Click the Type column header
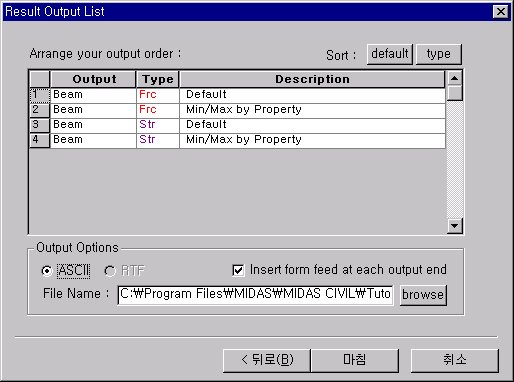 click(x=158, y=79)
